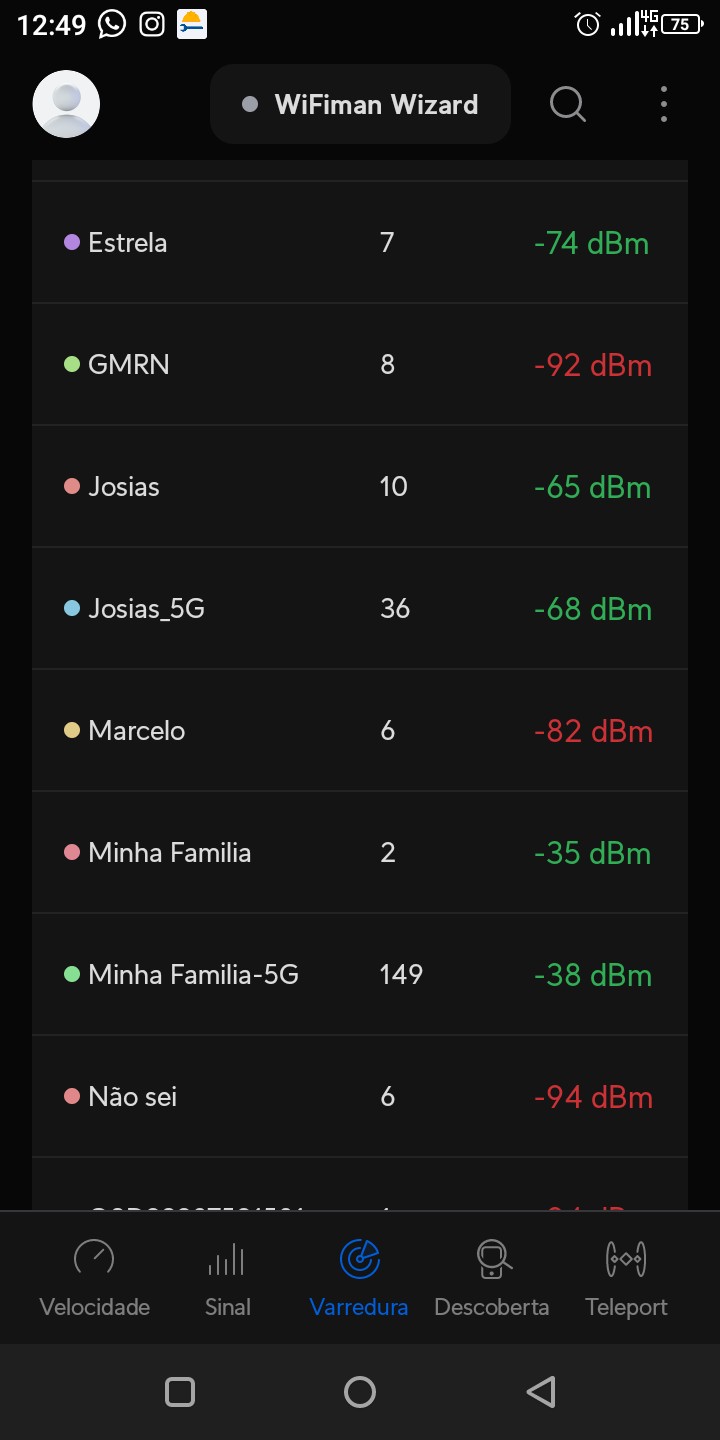This screenshot has height=1440, width=720.
Task: Tap the Teleport icon
Action: (626, 1259)
